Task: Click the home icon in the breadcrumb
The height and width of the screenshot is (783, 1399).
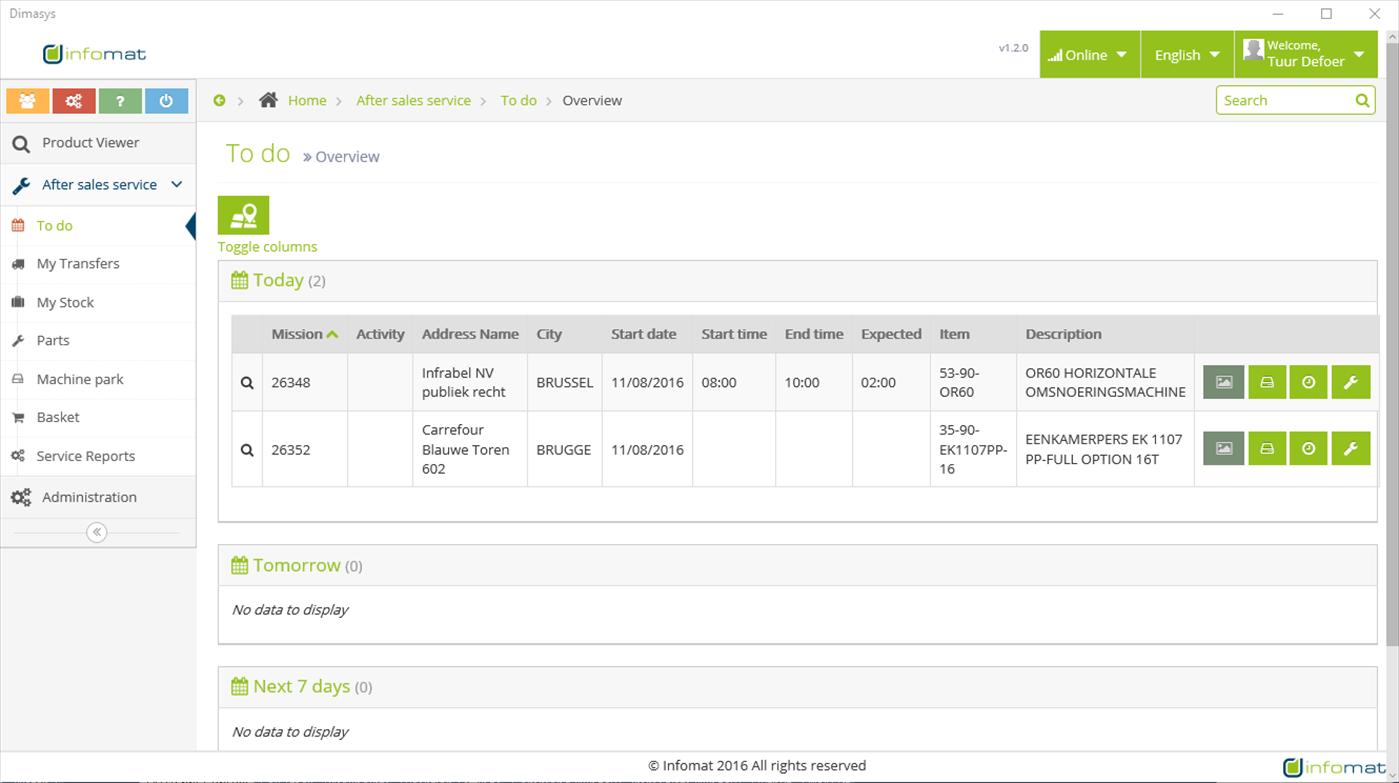Action: [x=268, y=100]
